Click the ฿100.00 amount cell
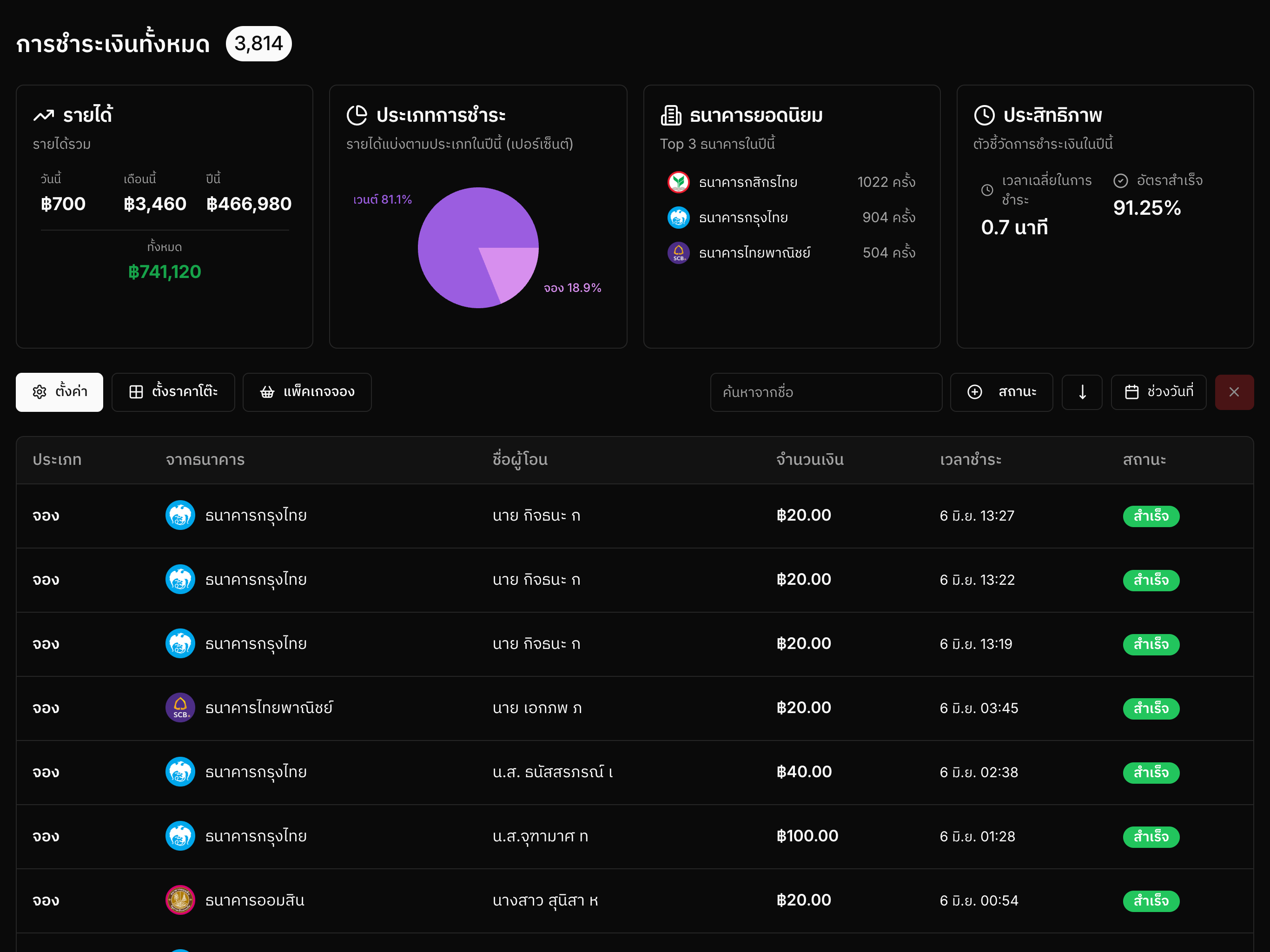Viewport: 1270px width, 952px height. (x=807, y=835)
